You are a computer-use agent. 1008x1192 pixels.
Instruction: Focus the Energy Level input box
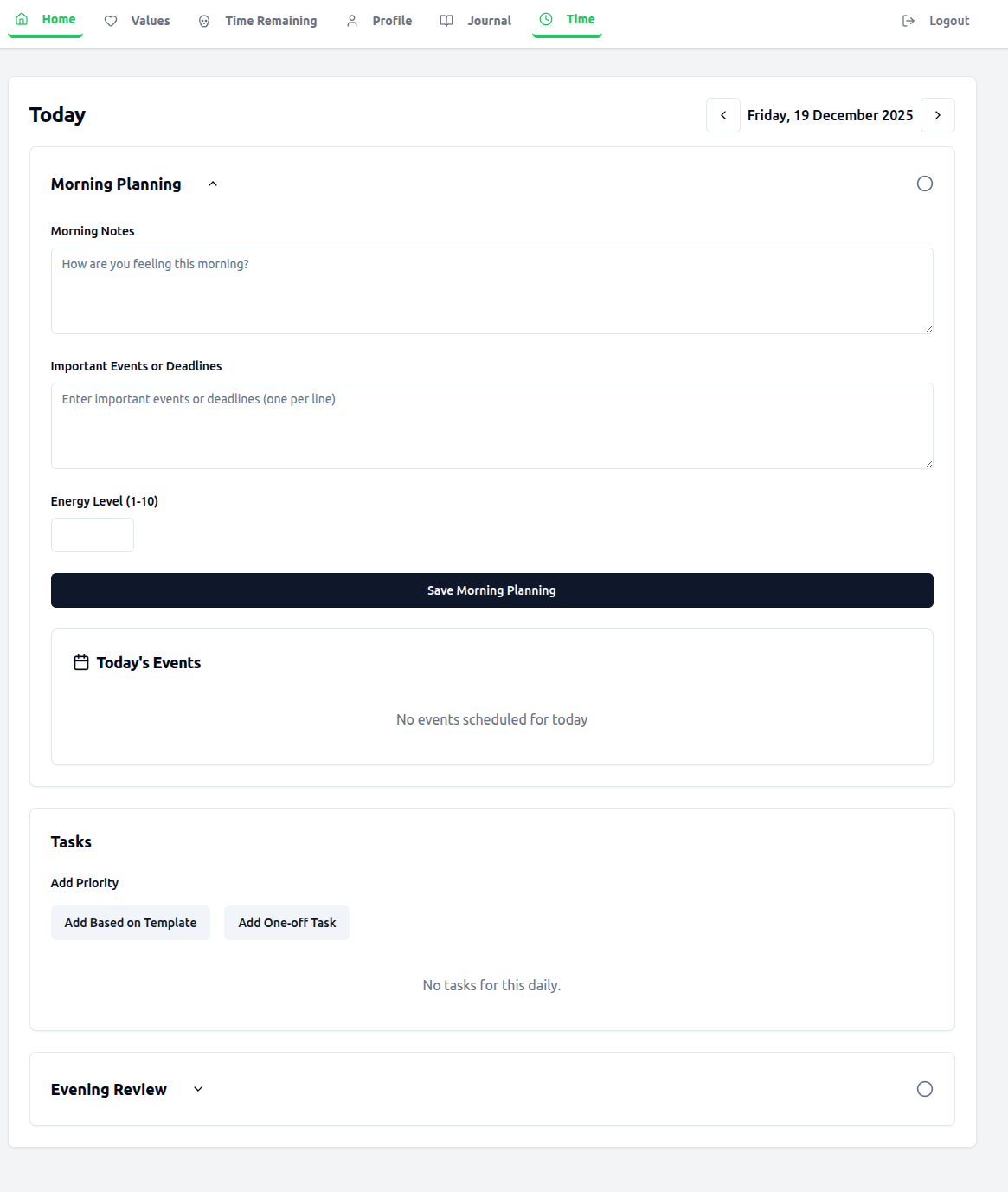tap(93, 535)
